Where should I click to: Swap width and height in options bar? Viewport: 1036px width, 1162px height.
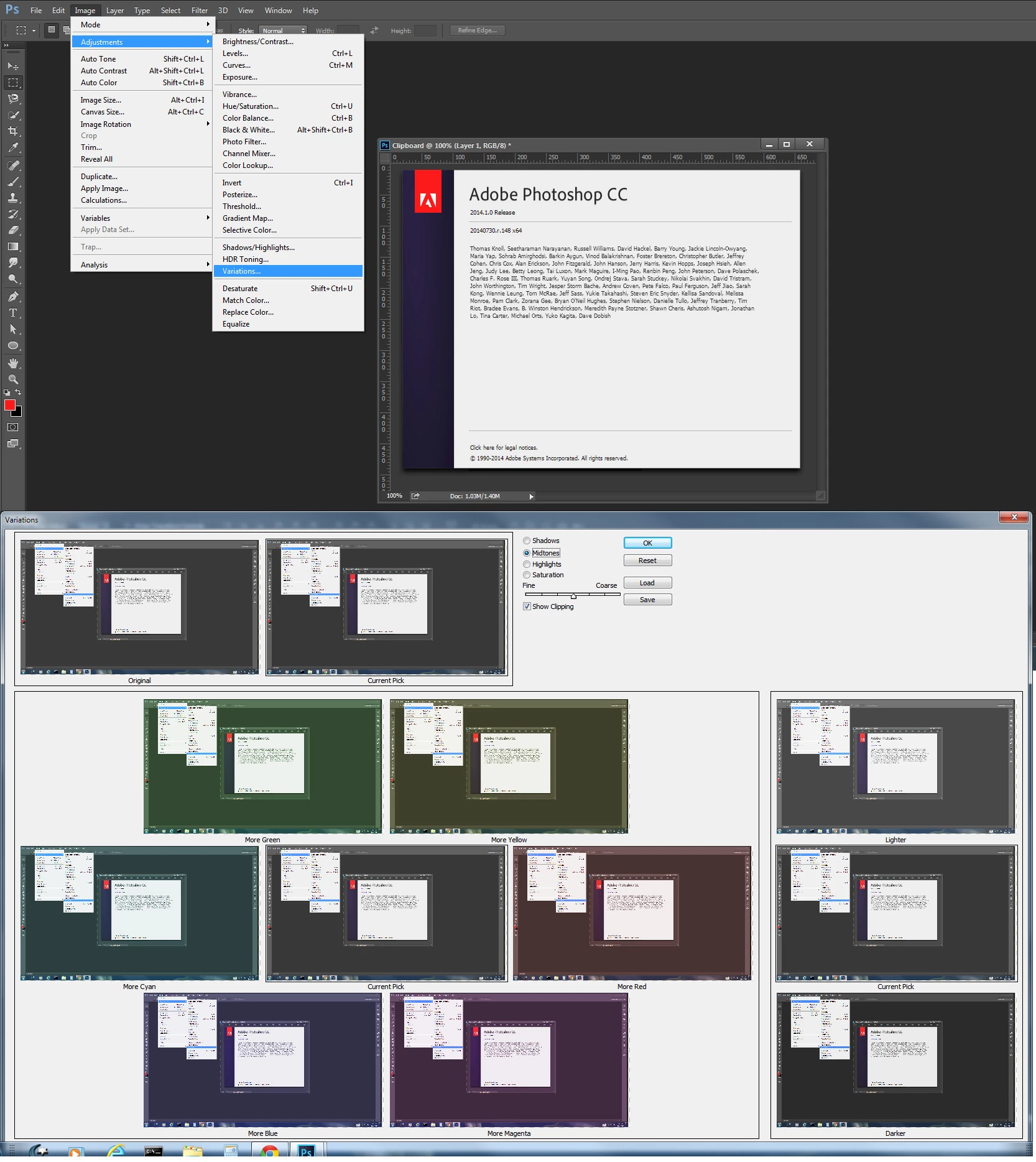[374, 30]
